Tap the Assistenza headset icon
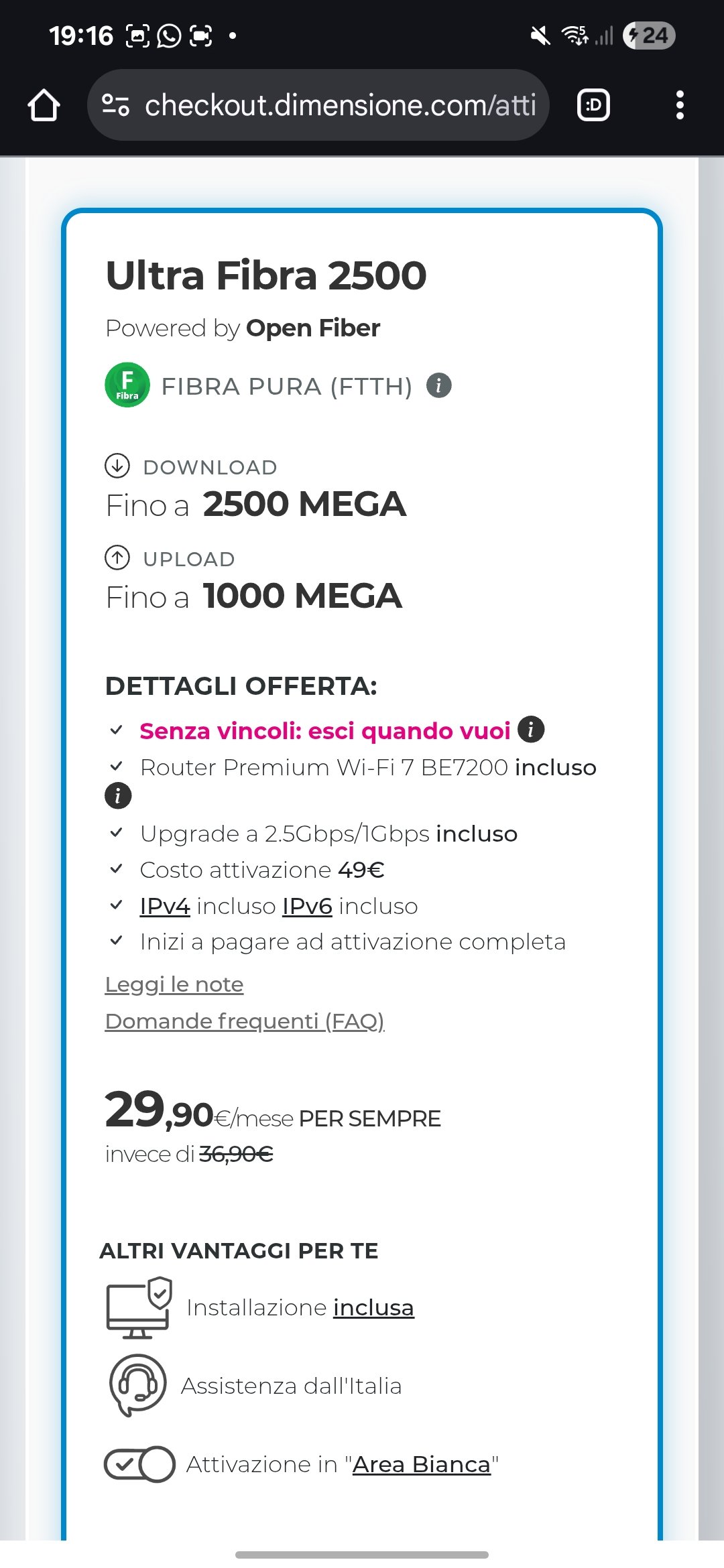This screenshot has width=724, height=1568. coord(137,1384)
